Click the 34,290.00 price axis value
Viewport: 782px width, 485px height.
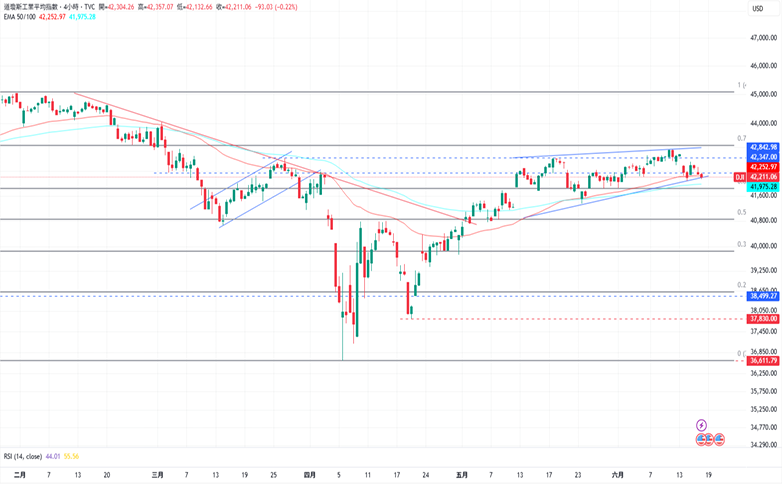[x=764, y=445]
